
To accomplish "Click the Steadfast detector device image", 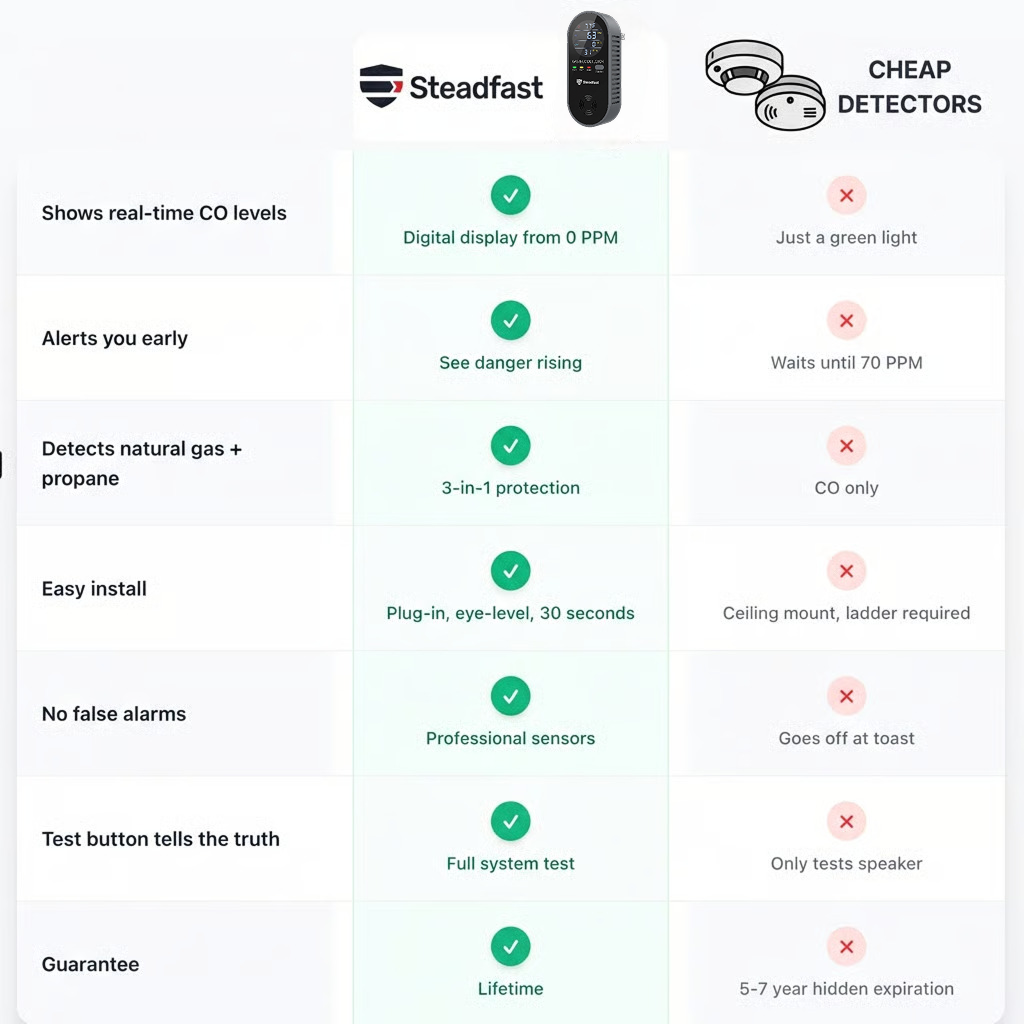I will coord(594,70).
